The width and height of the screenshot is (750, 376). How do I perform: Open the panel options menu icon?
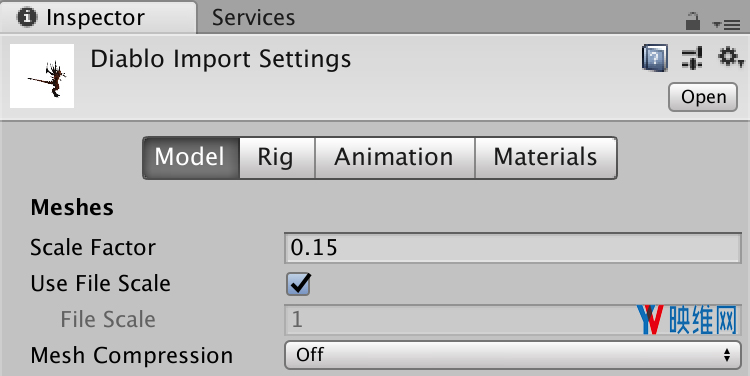727,24
